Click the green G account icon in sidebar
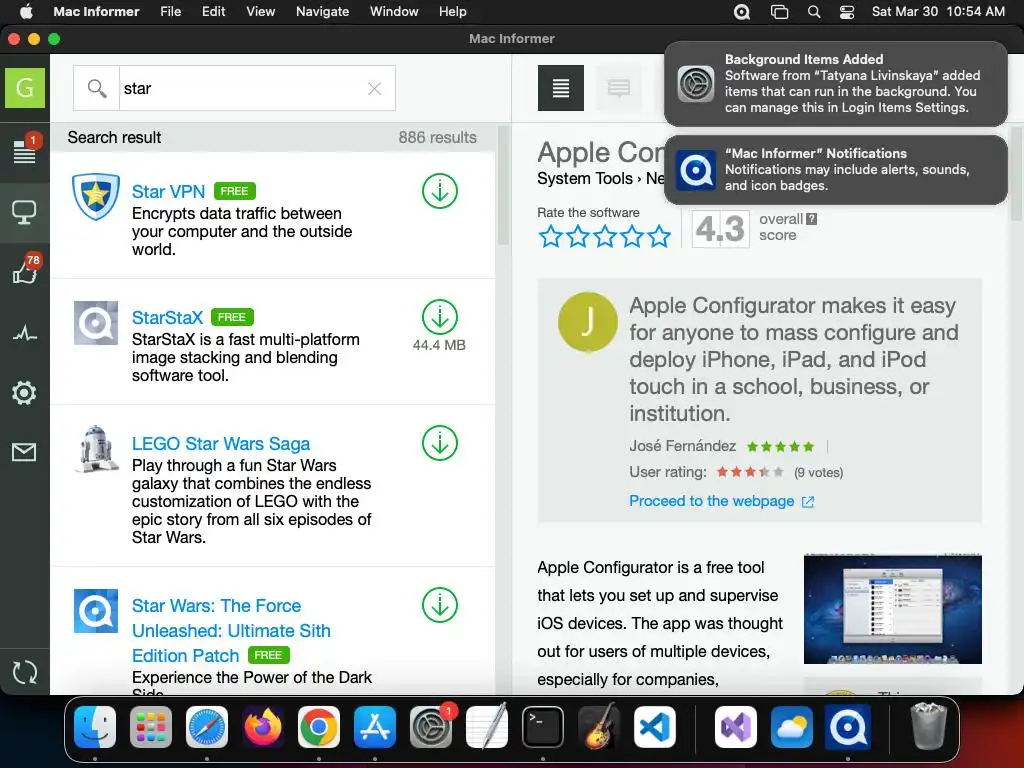The height and width of the screenshot is (768, 1024). 25,88
